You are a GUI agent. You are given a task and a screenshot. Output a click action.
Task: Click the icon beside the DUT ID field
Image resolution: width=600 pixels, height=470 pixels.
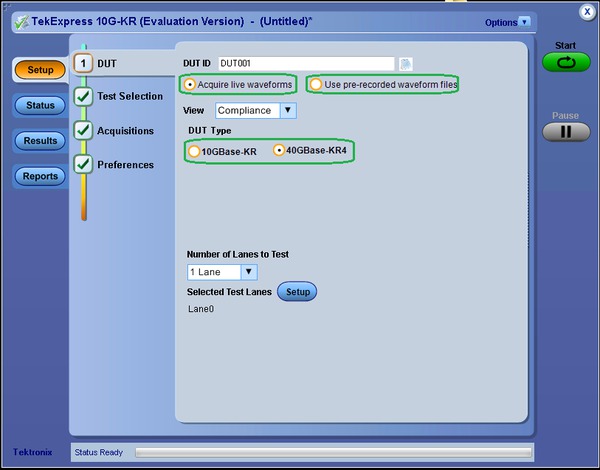(x=406, y=64)
